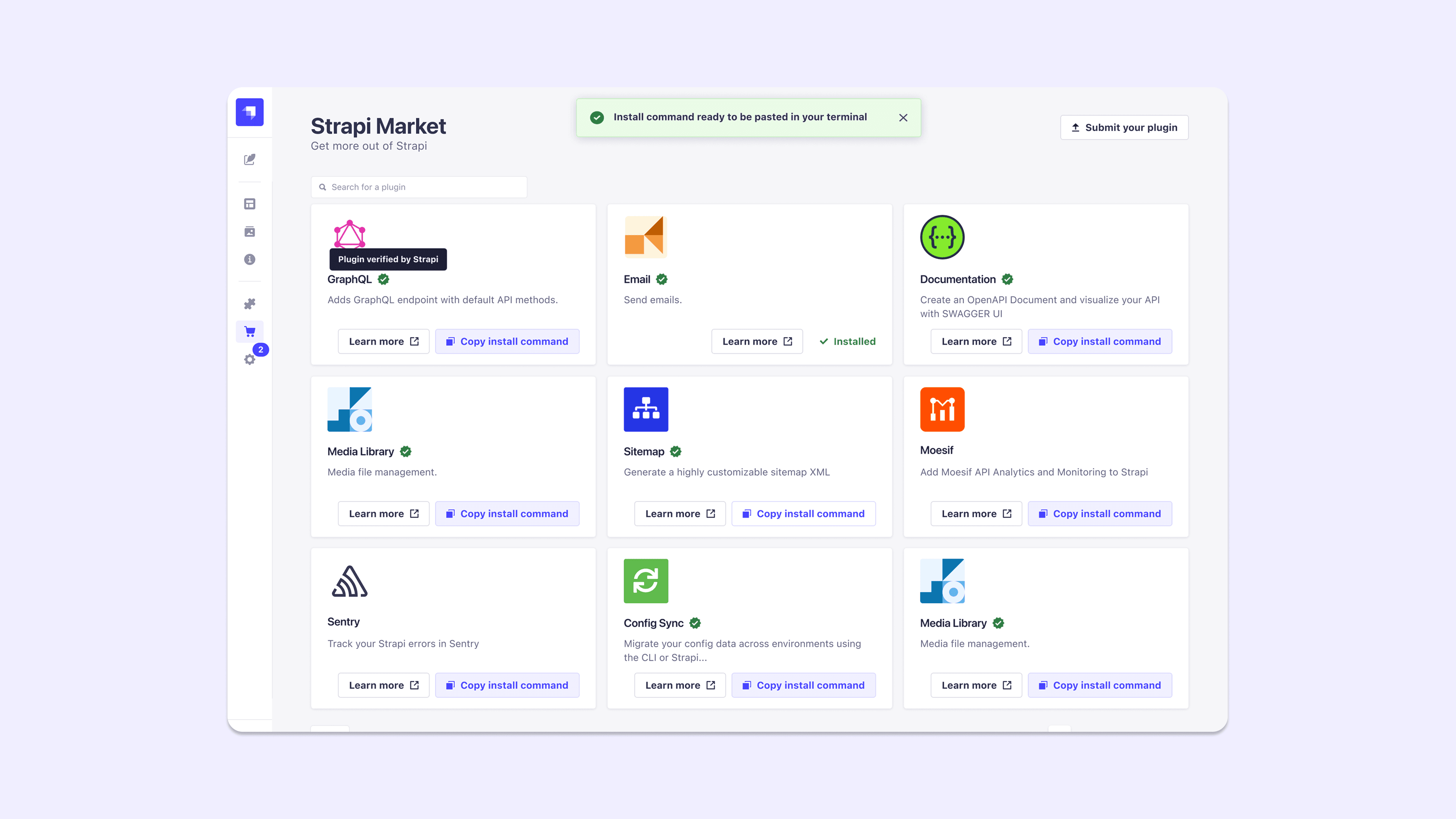Open Learn more for Documentation
The width and height of the screenshot is (1456, 819).
(976, 341)
